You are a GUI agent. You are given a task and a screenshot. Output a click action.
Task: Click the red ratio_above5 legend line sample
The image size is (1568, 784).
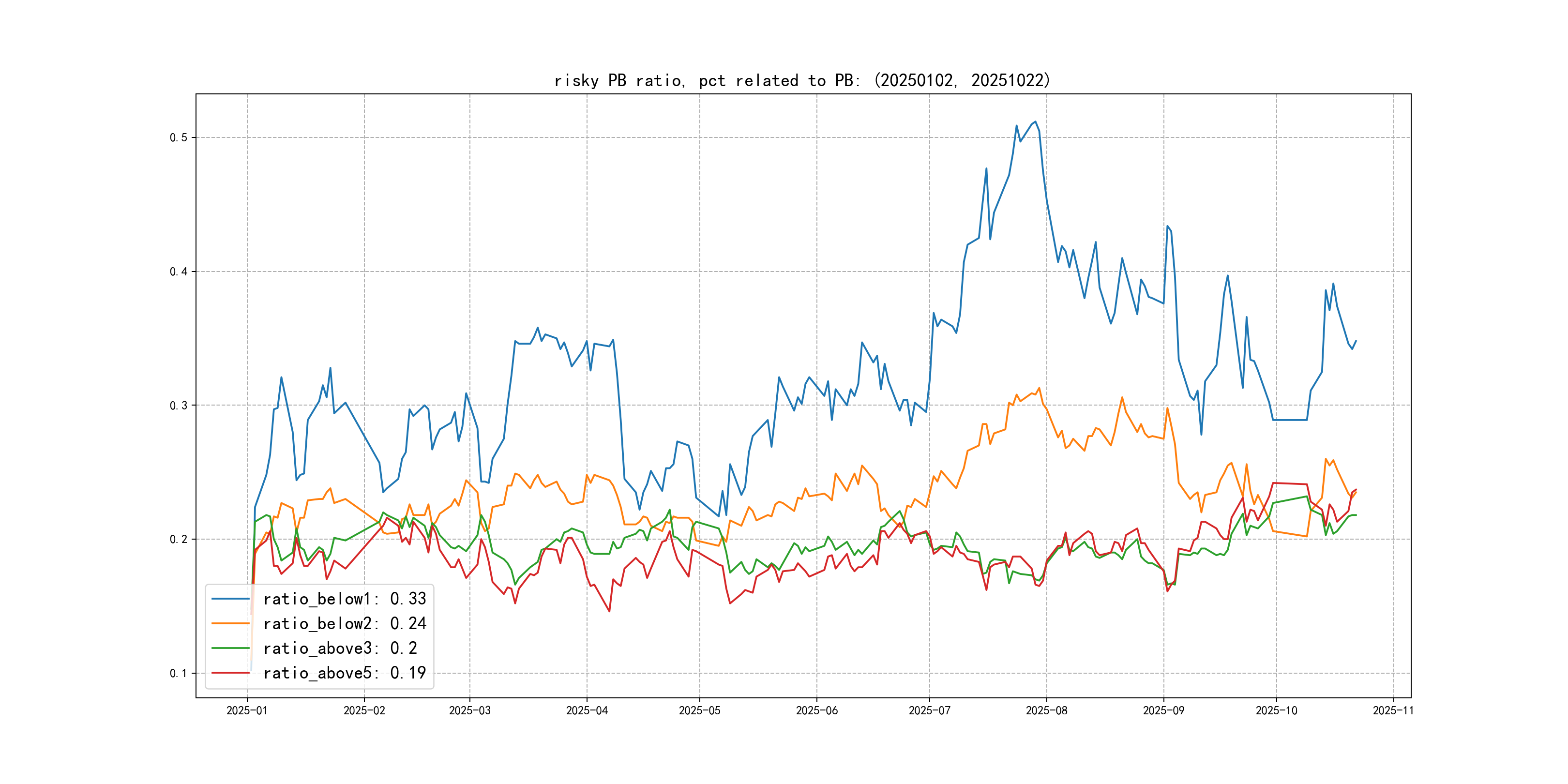click(x=230, y=673)
